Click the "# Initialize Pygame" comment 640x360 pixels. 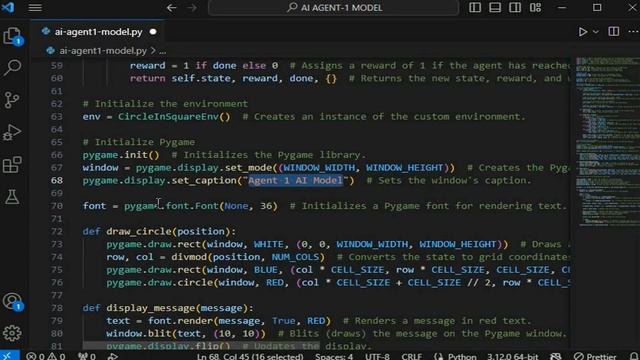(x=139, y=142)
